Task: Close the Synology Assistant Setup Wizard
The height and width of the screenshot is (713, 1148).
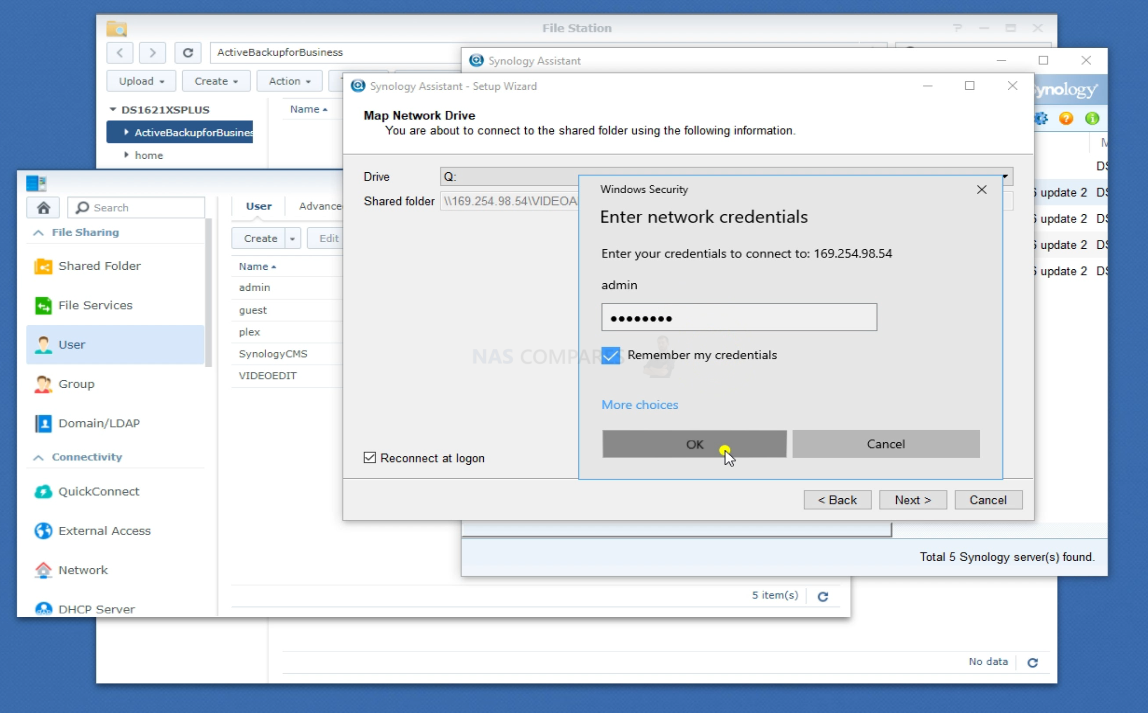Action: [1013, 86]
